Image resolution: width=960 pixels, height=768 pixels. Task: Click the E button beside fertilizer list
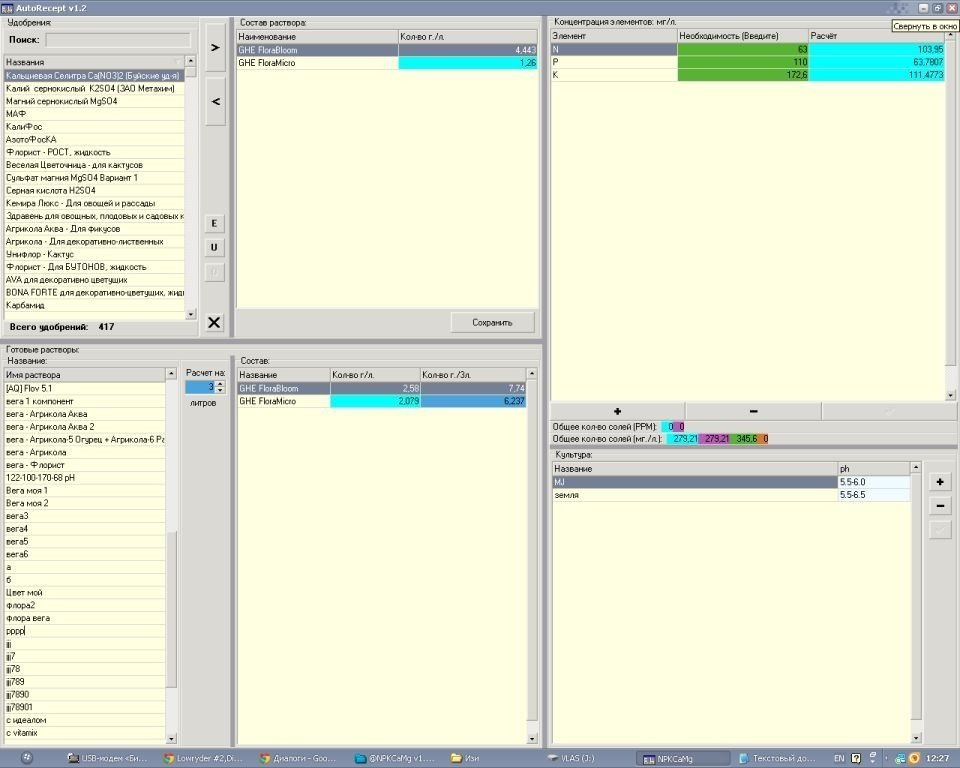click(214, 224)
